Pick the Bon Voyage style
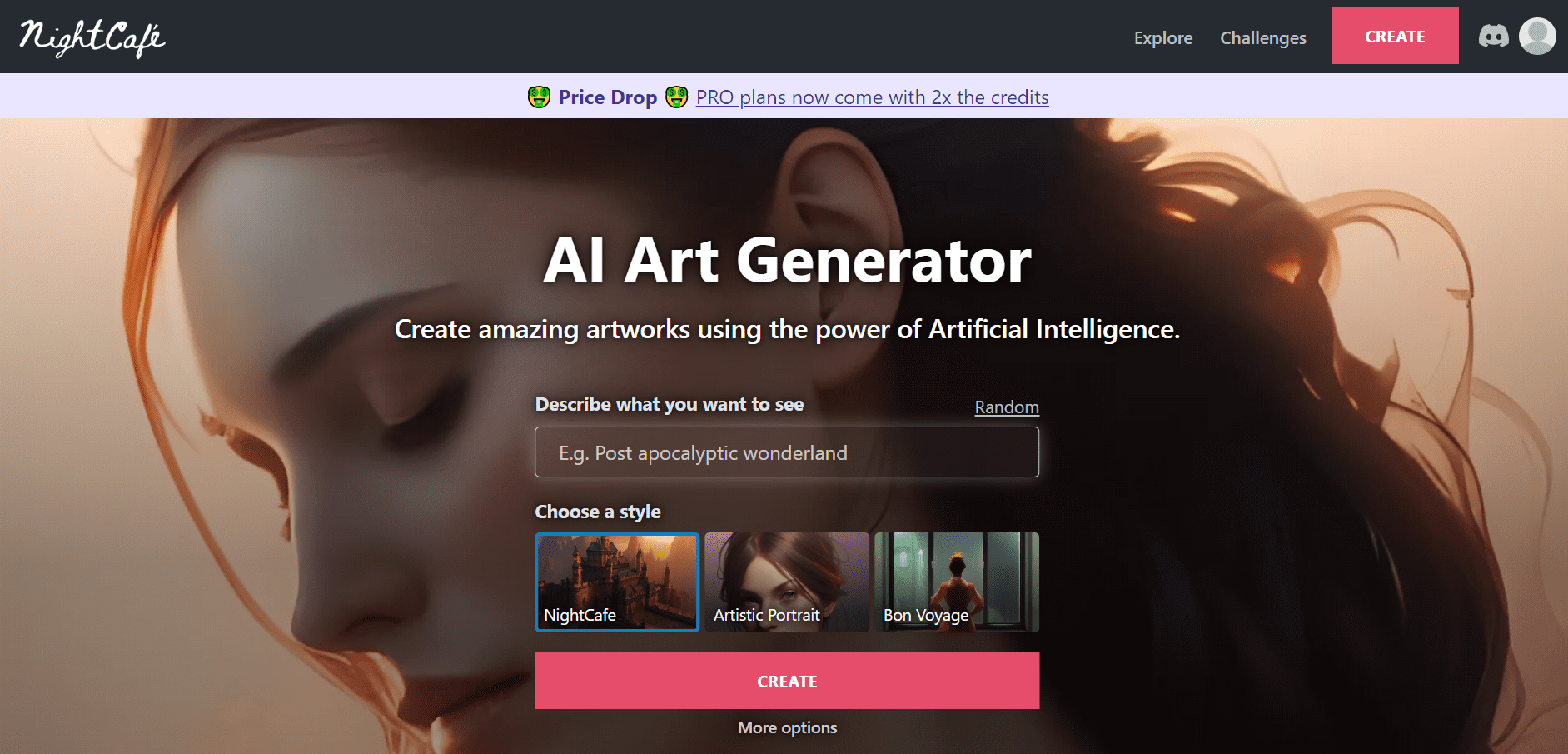1568x754 pixels. click(x=957, y=582)
